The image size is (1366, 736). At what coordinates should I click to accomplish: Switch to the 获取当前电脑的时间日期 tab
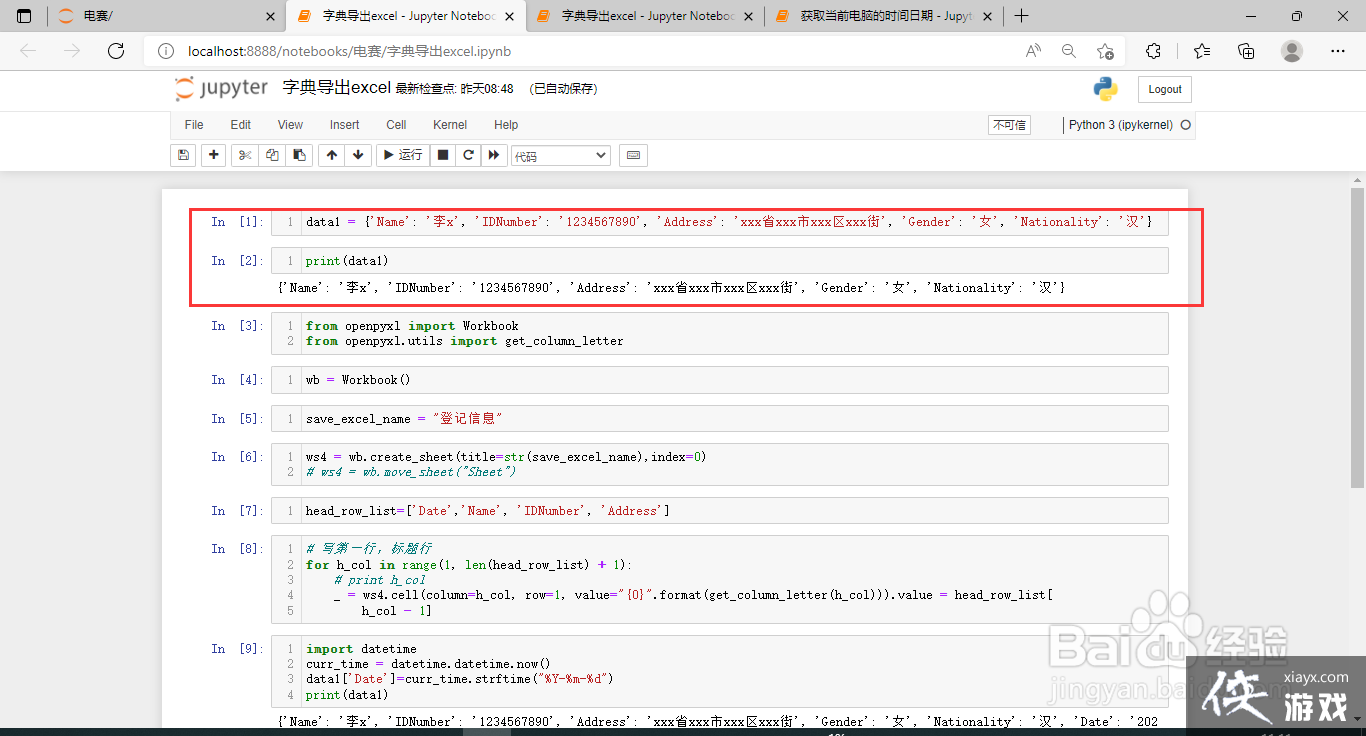[x=886, y=16]
